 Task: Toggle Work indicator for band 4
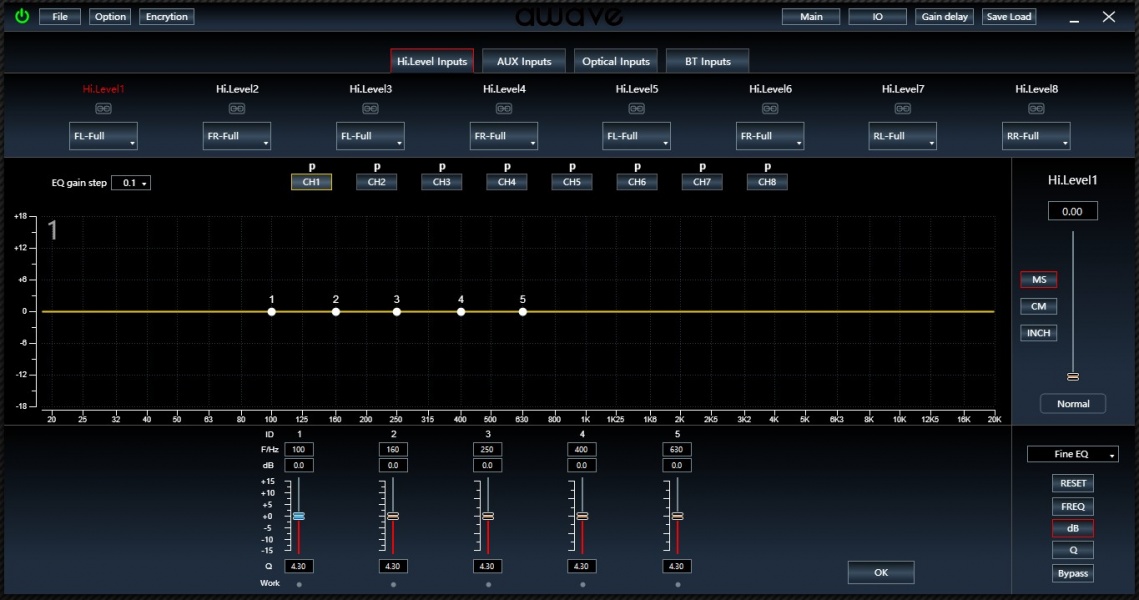[x=583, y=584]
